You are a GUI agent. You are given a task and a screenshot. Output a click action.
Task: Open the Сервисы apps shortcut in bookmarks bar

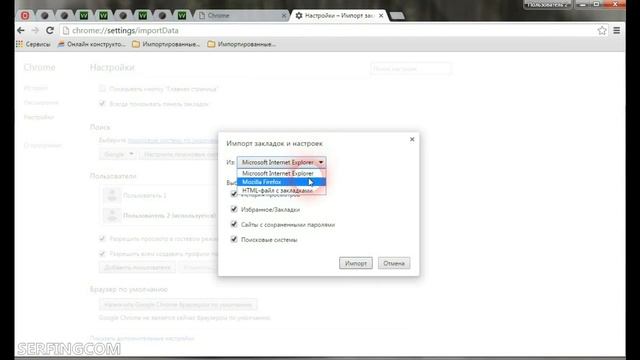coord(33,44)
